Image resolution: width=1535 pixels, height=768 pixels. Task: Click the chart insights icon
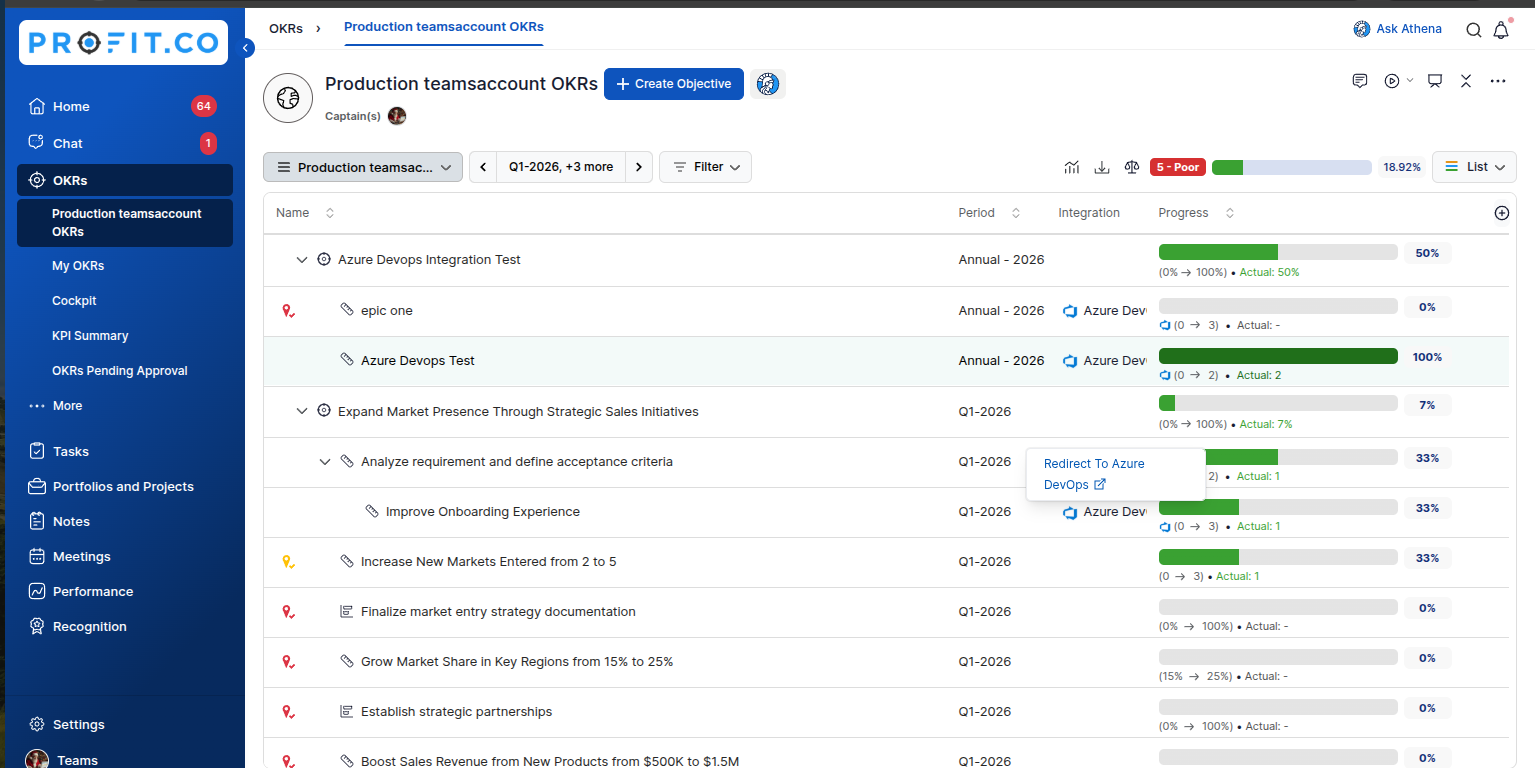[x=1072, y=167]
